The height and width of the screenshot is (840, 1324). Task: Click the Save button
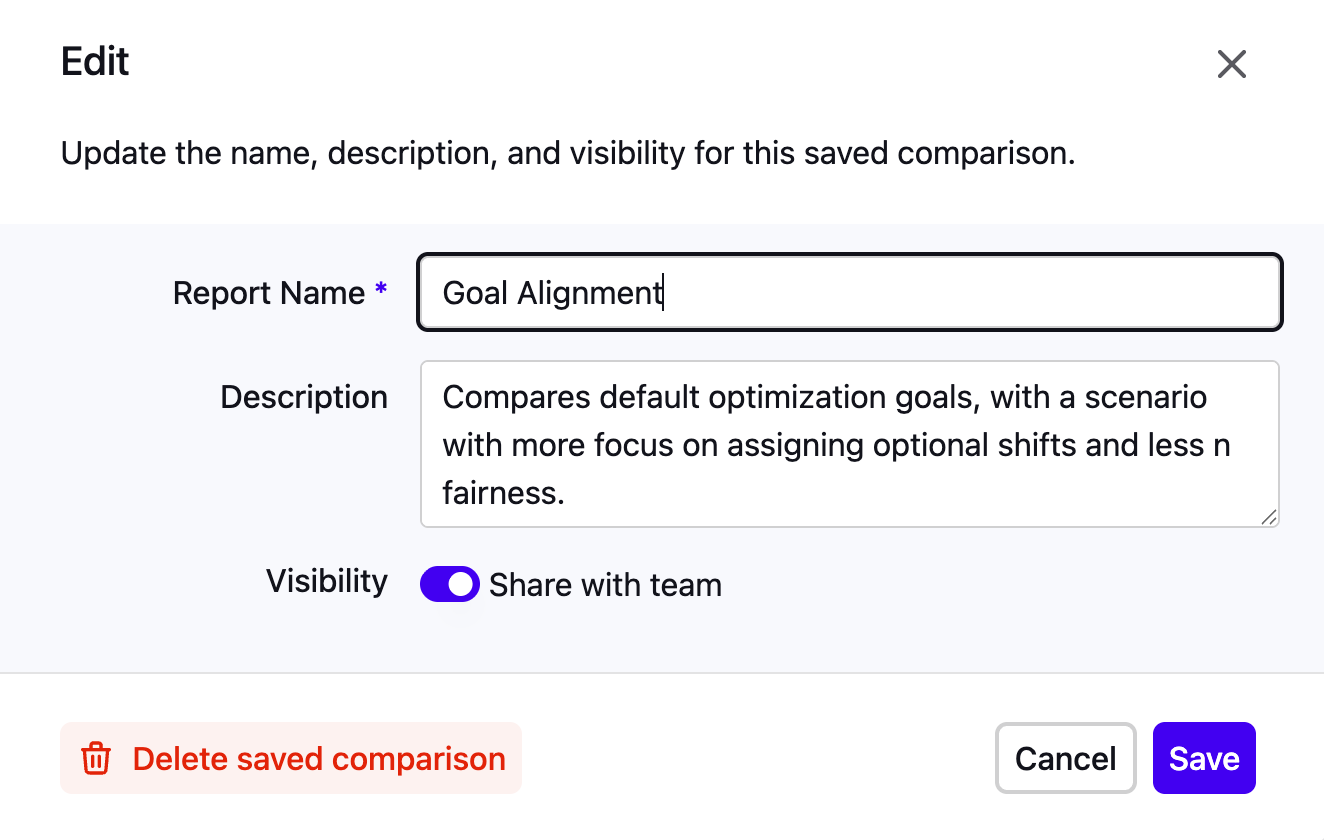1204,758
